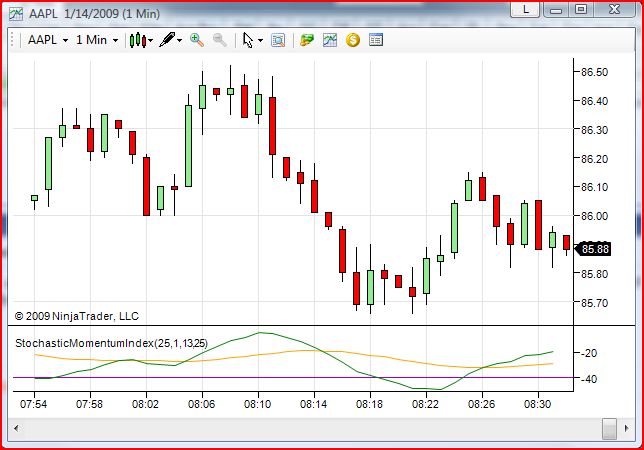Expand the cursor type dropdown arrow
644x450 pixels.
coord(260,40)
